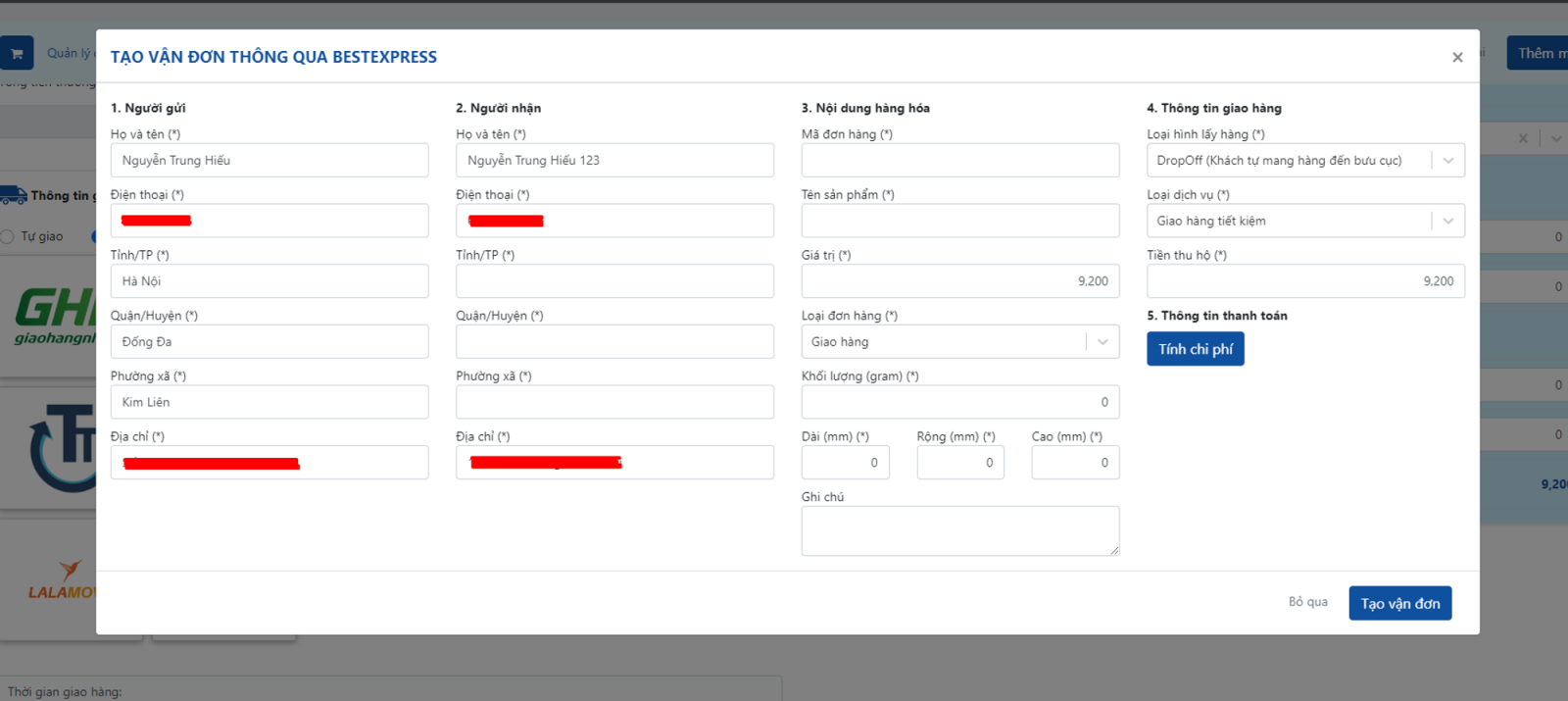Click the recipient Tỉnh/TP field
The height and width of the screenshot is (701, 1568).
pyautogui.click(x=614, y=281)
